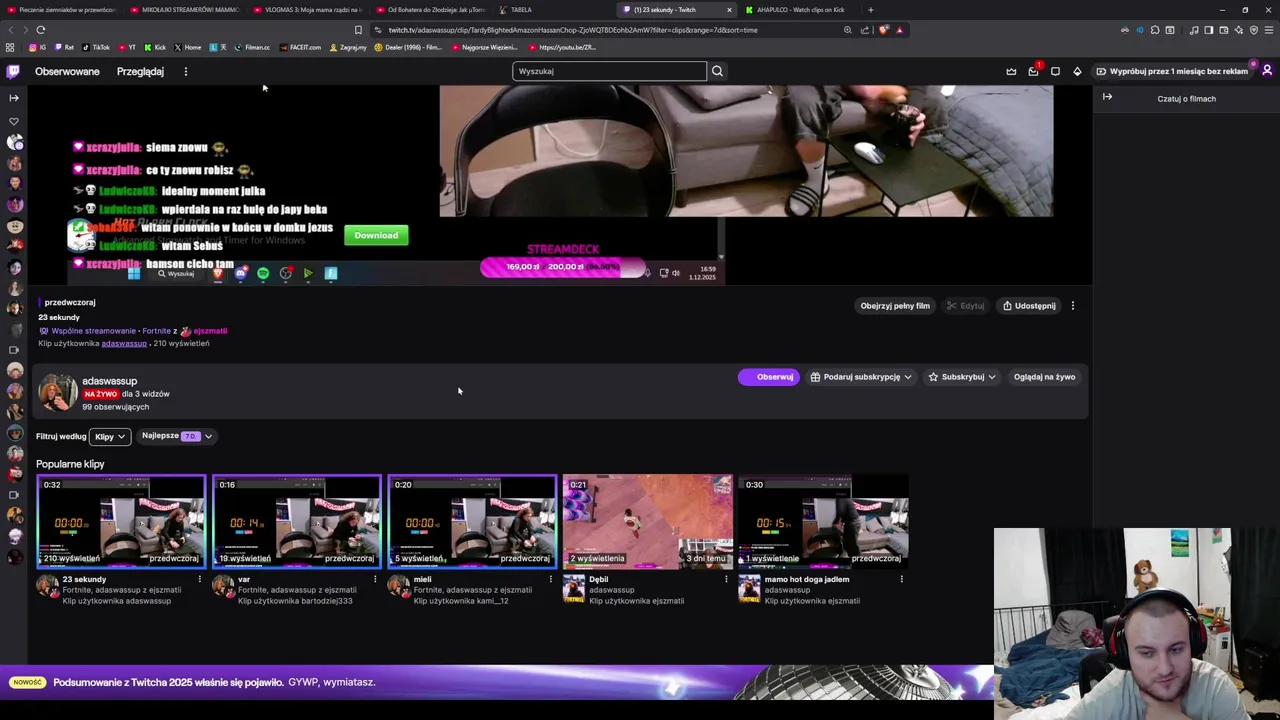Open the TikTok bookmark
The image size is (1280, 720).
(96, 47)
